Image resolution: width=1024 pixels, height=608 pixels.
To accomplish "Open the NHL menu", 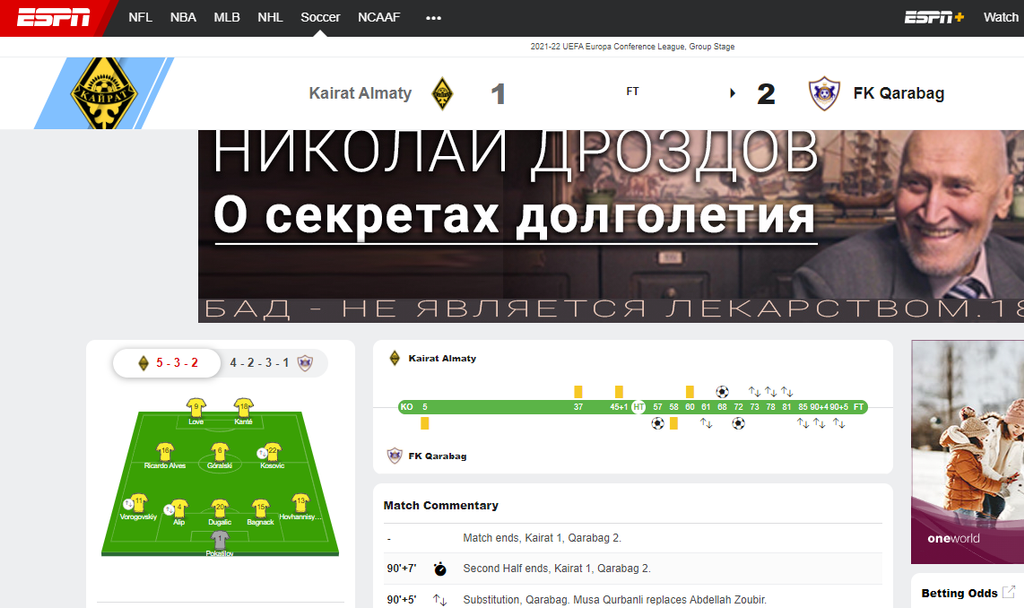I will coord(270,18).
